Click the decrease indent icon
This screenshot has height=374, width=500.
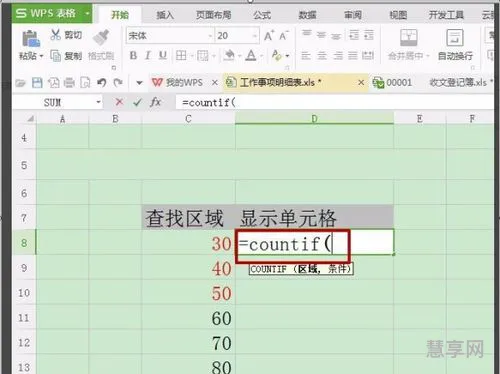354,35
